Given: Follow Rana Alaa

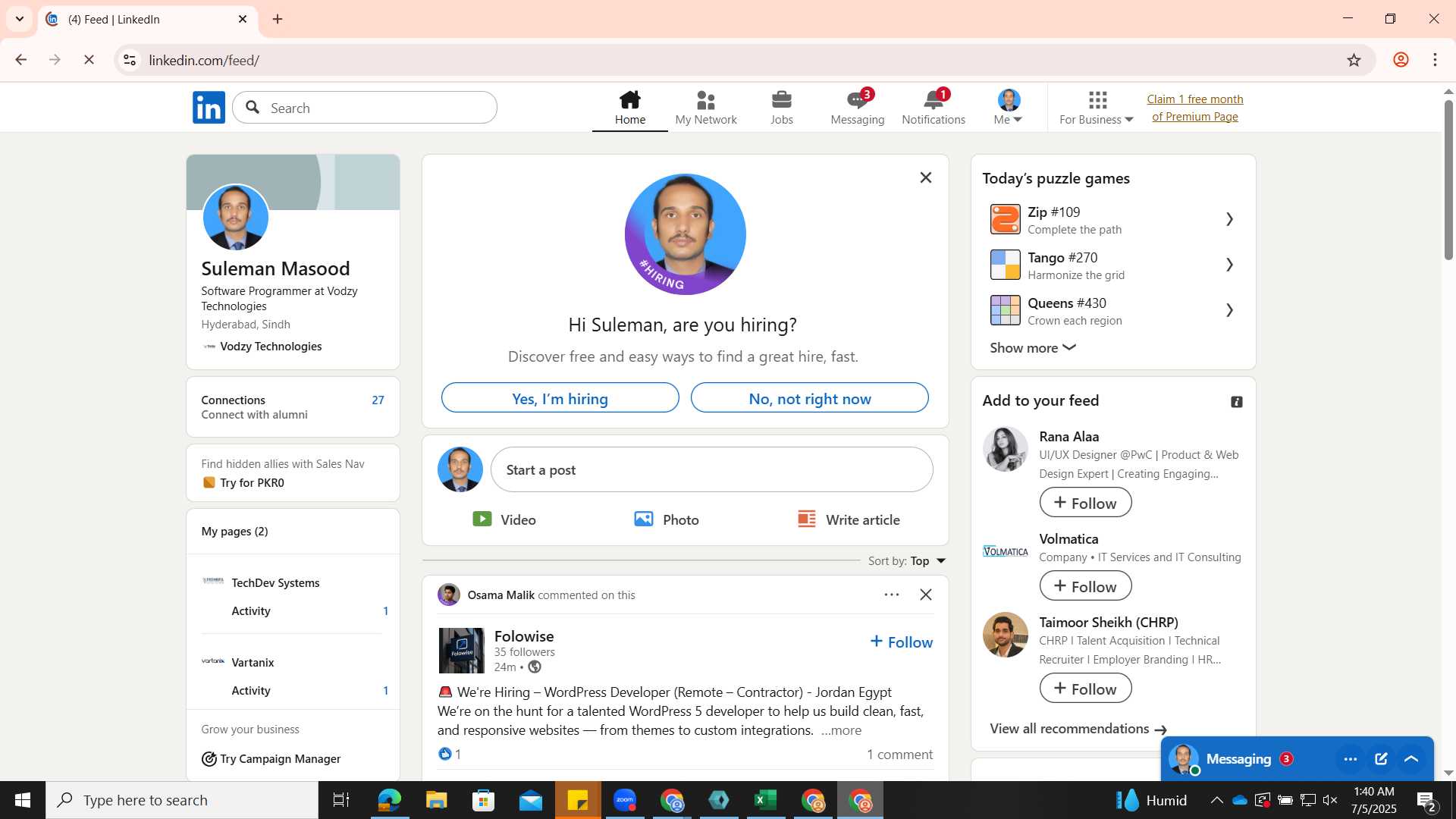Looking at the screenshot, I should (x=1085, y=503).
